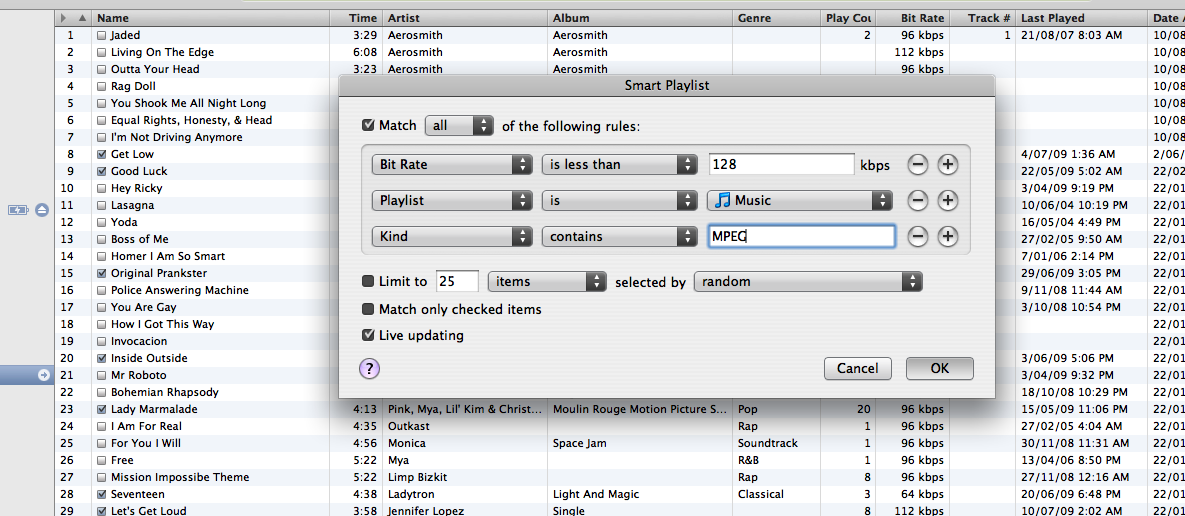
Task: Sort by the Play Count column header
Action: pyautogui.click(x=849, y=18)
